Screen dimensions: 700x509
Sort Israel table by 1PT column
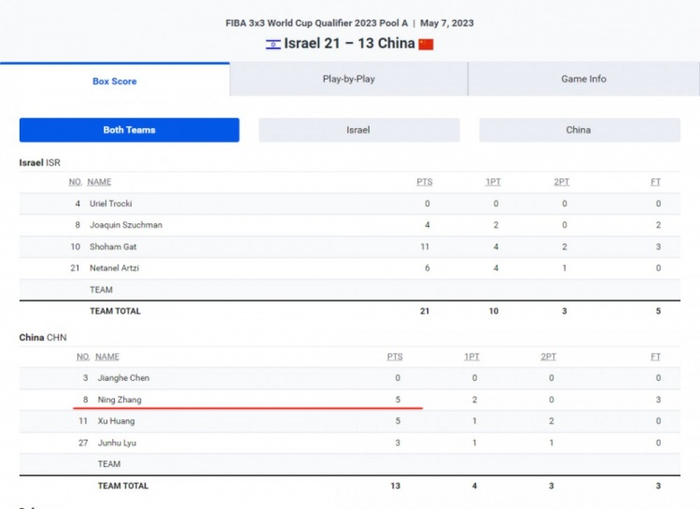pyautogui.click(x=493, y=182)
